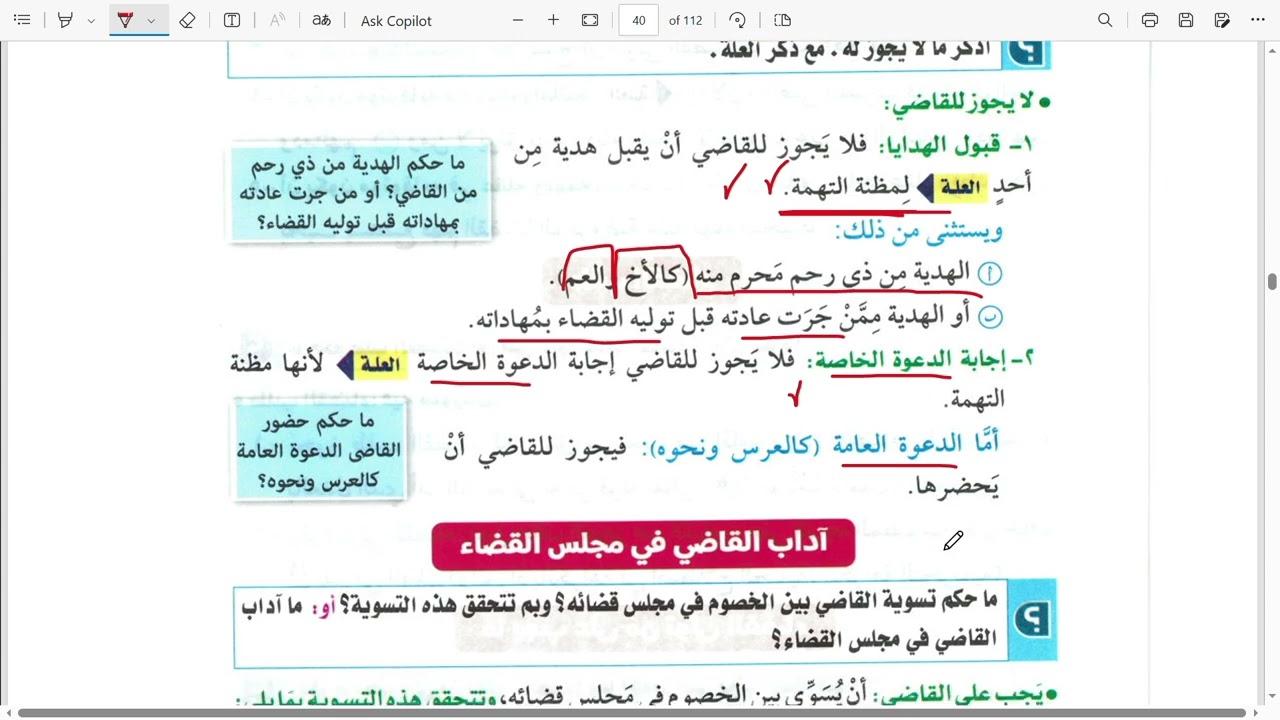Zoom out with the minus button
The image size is (1280, 720).
pos(517,20)
